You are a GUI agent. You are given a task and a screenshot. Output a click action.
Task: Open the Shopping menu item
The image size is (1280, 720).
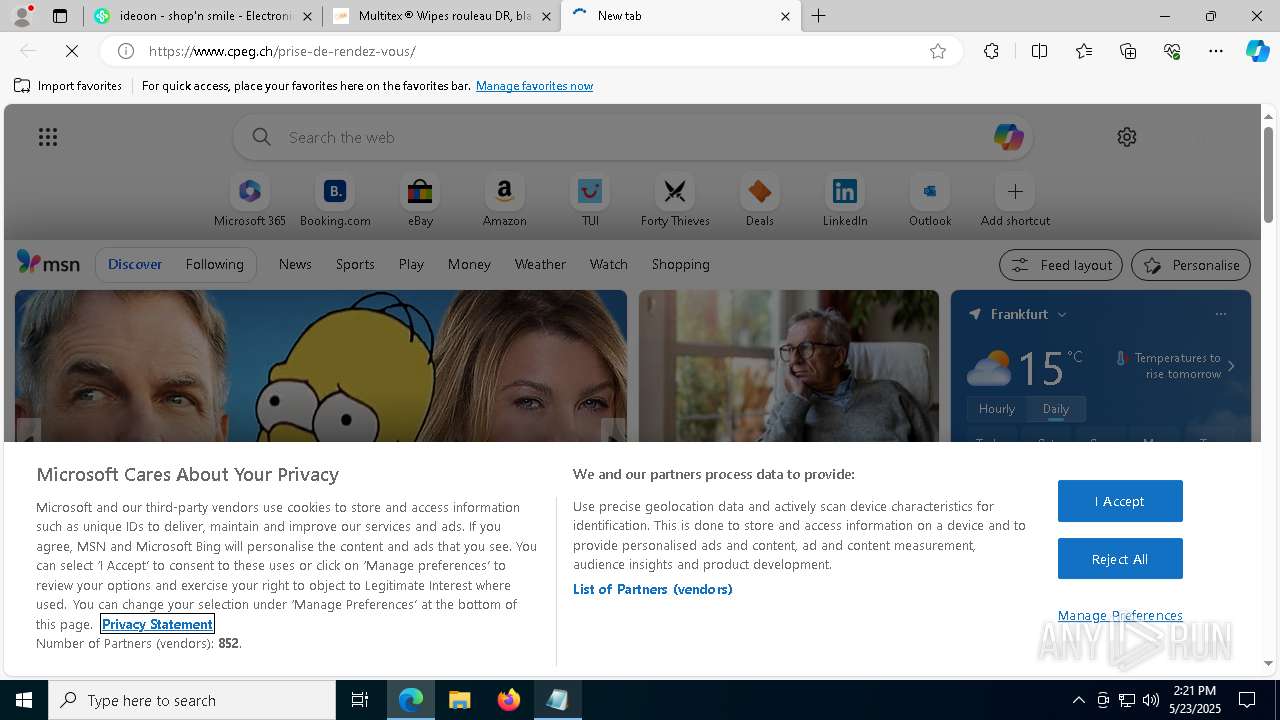point(680,264)
